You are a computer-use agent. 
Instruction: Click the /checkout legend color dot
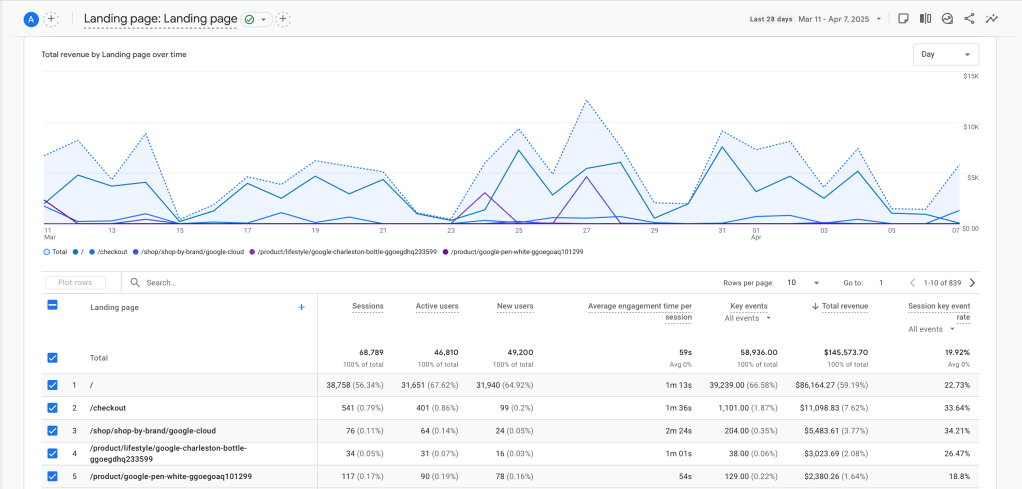[91, 252]
